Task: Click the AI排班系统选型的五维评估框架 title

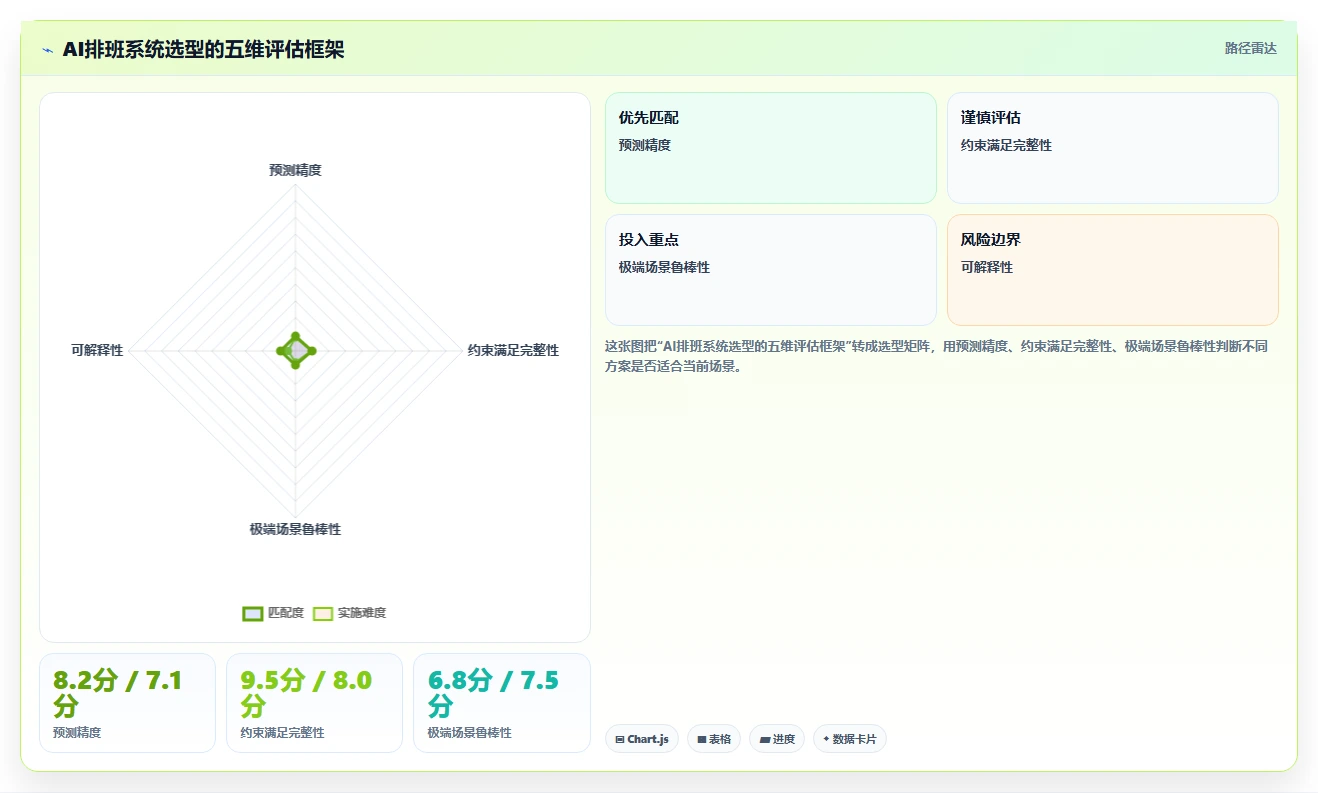Action: tap(203, 49)
